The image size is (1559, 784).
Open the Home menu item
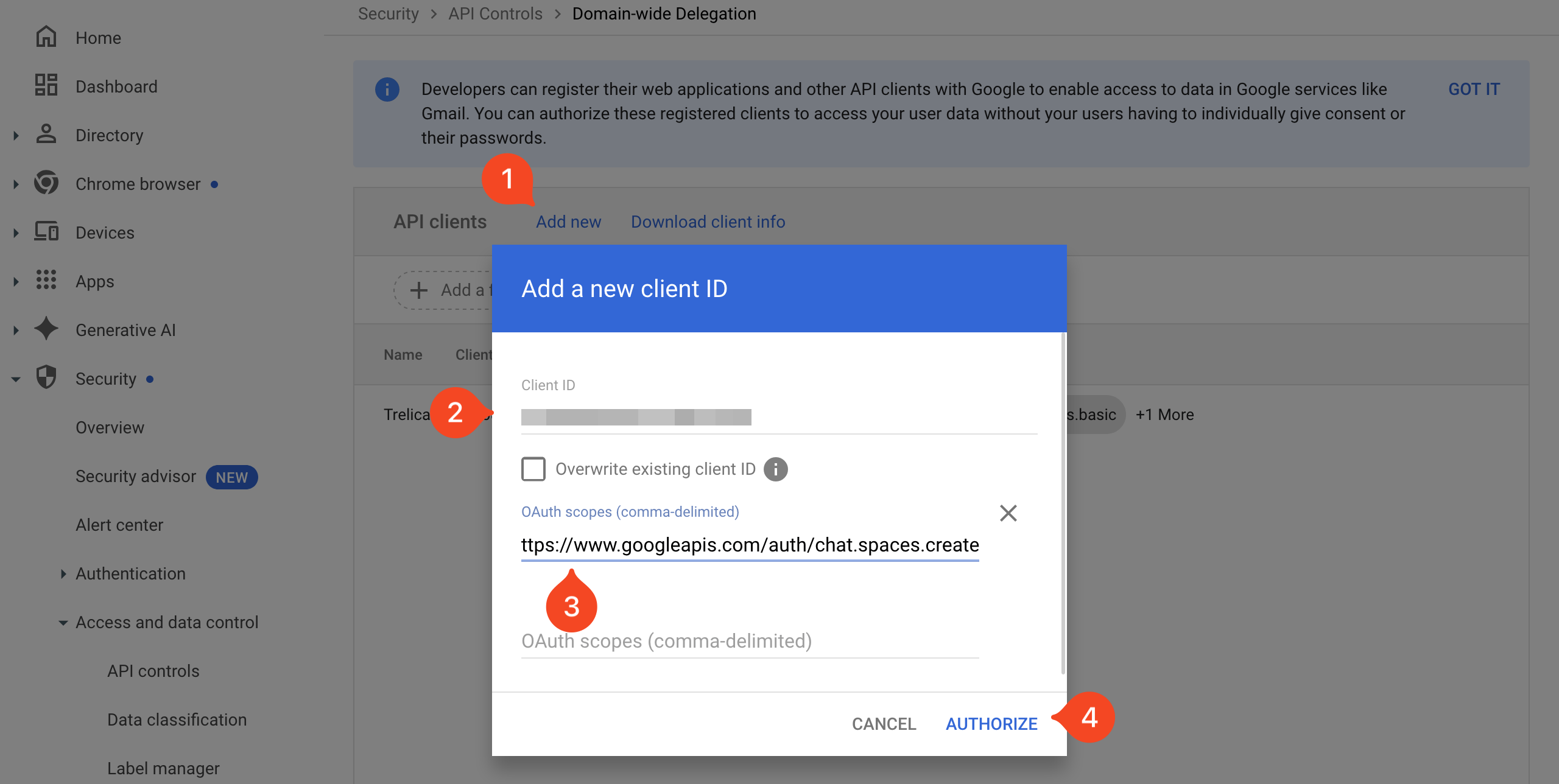click(98, 38)
